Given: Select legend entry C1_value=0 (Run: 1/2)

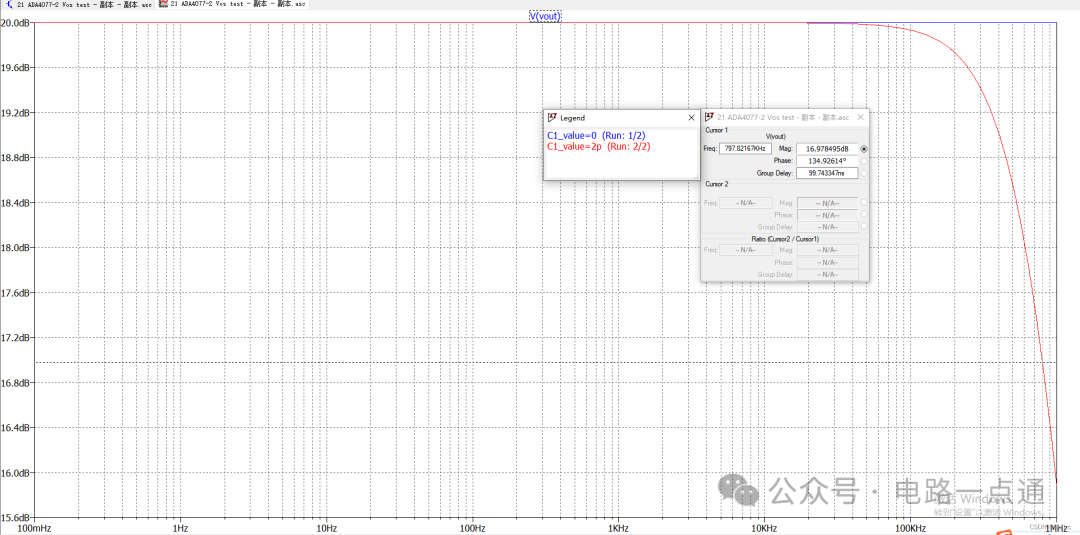Looking at the screenshot, I should tap(596, 136).
